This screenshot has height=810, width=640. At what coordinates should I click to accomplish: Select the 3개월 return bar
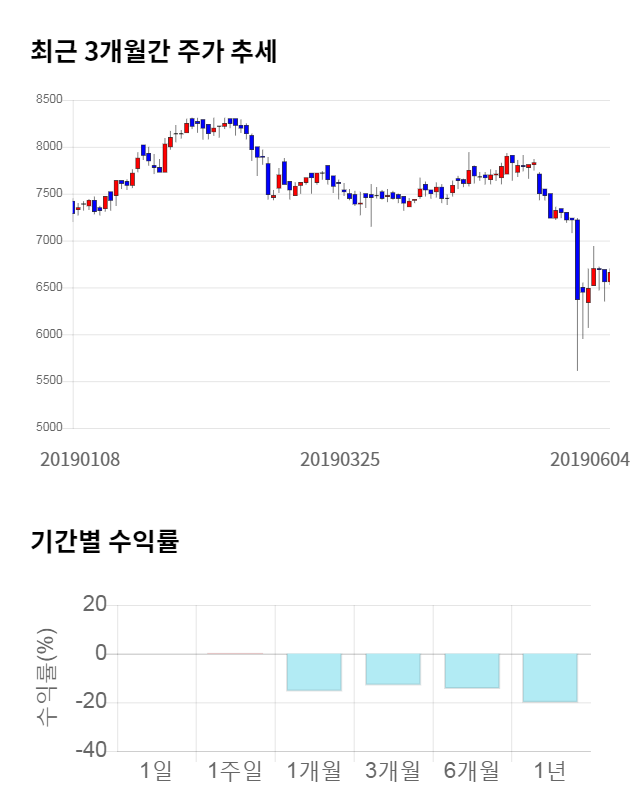tap(393, 669)
